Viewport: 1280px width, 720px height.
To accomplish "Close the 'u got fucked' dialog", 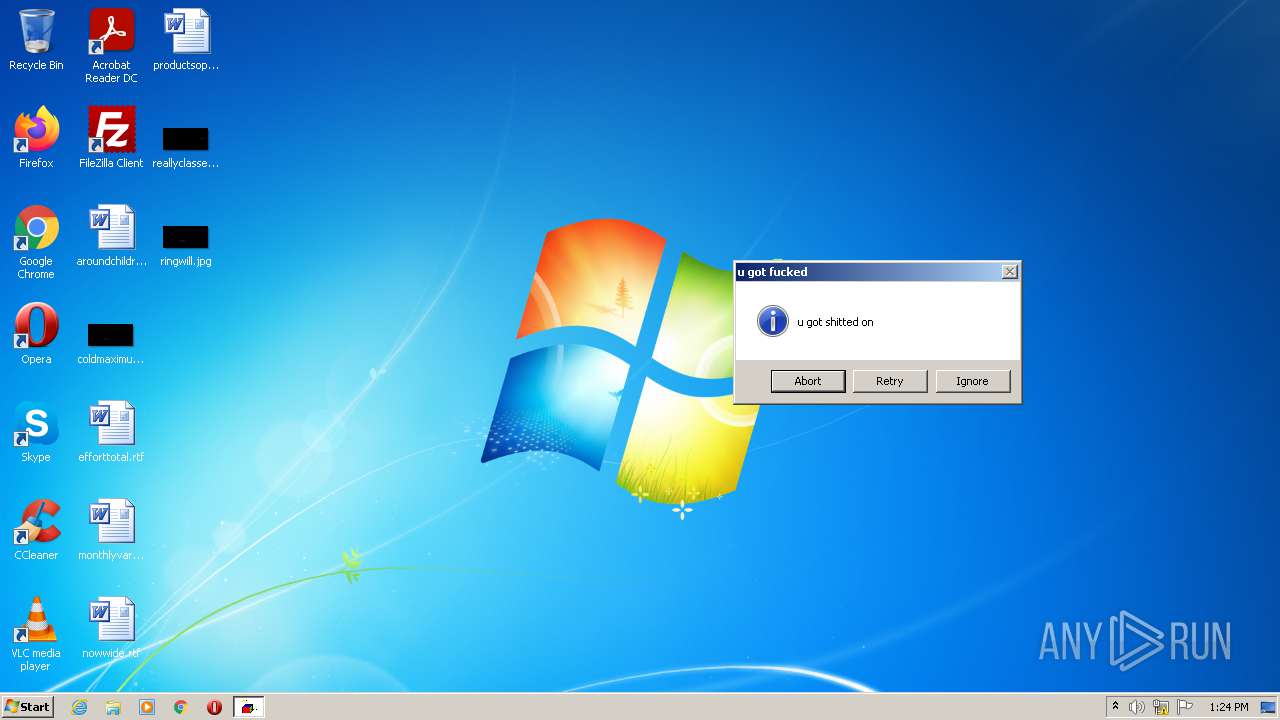I will 1010,272.
